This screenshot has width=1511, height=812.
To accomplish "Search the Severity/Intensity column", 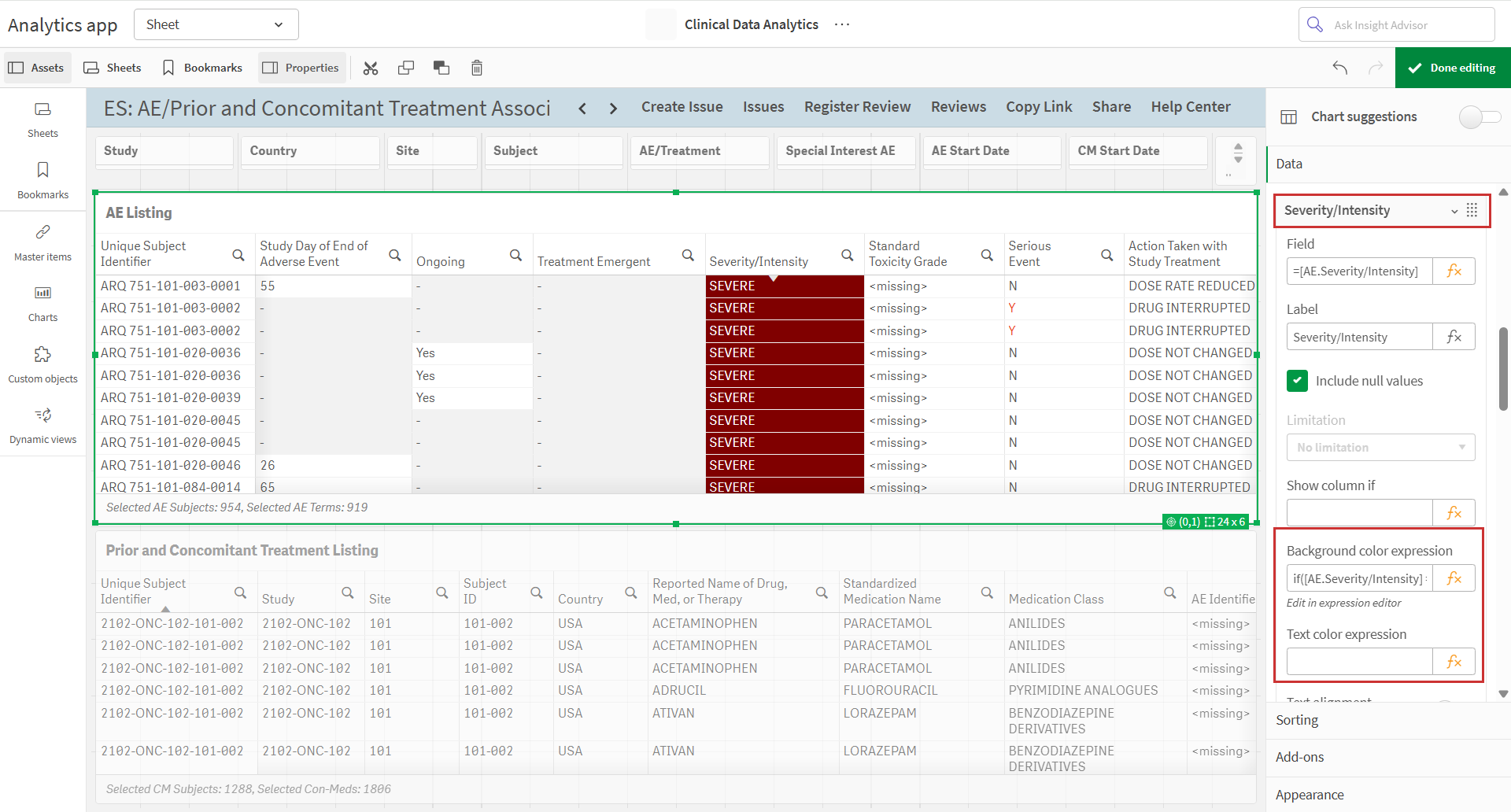I will tap(848, 255).
